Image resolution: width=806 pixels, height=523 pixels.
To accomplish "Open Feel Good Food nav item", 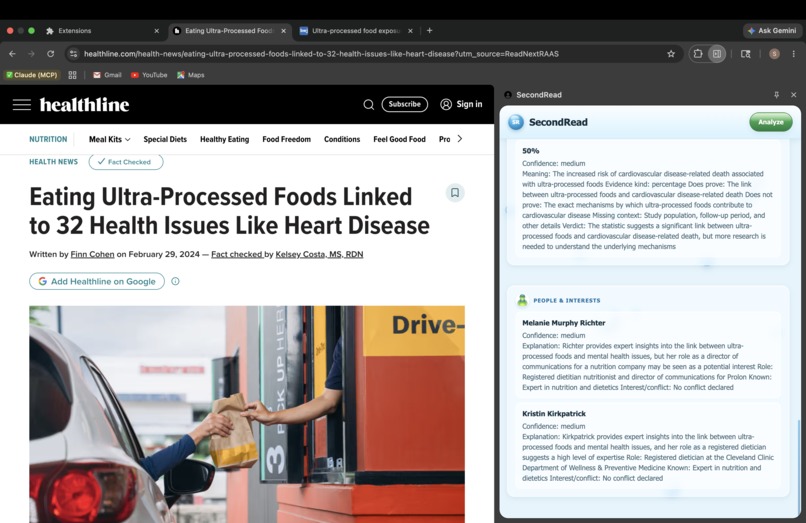I will click(x=399, y=139).
